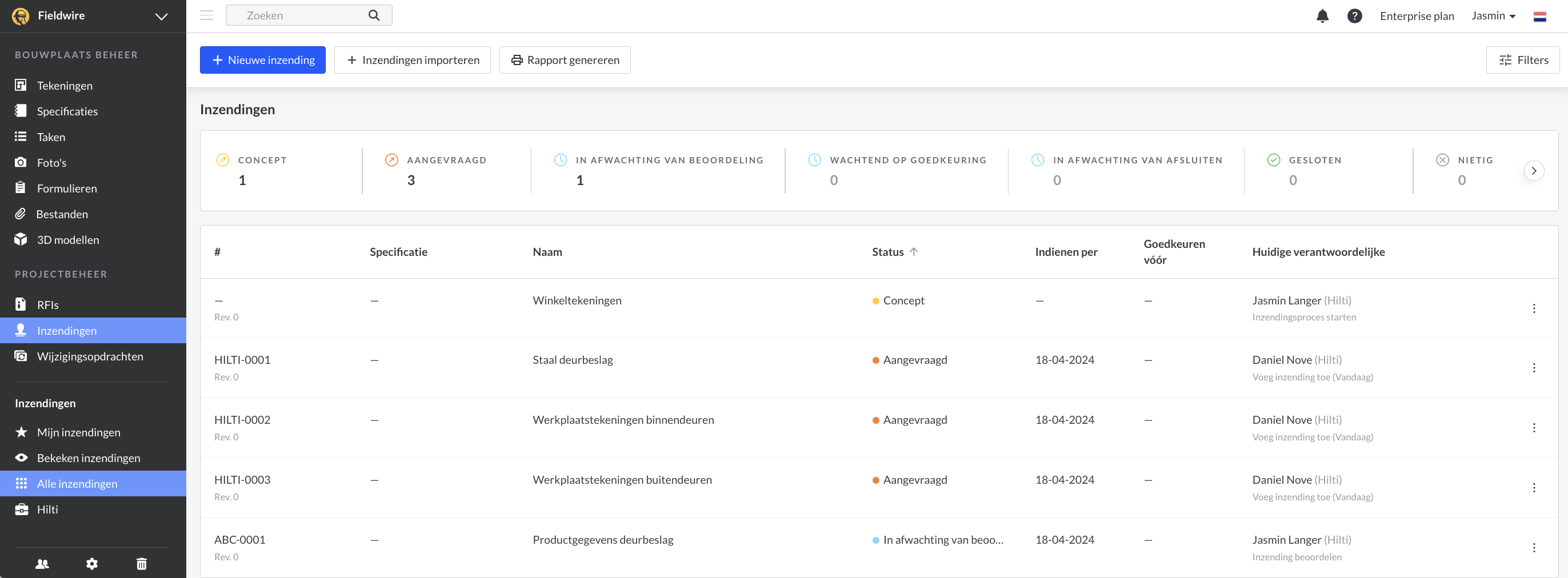The width and height of the screenshot is (1568, 578).
Task: Open the Staal deurbeslag submittal
Action: [x=573, y=360]
